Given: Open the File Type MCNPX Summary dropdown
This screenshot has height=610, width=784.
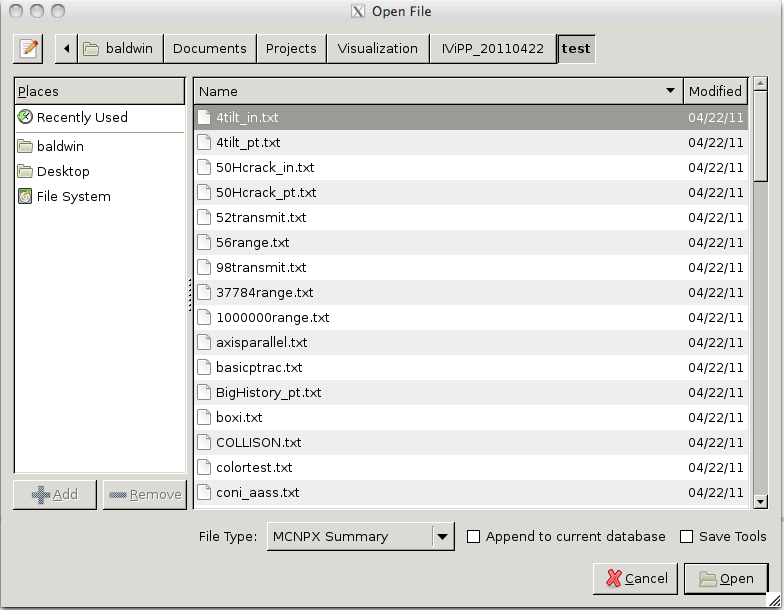Looking at the screenshot, I should pyautogui.click(x=360, y=536).
